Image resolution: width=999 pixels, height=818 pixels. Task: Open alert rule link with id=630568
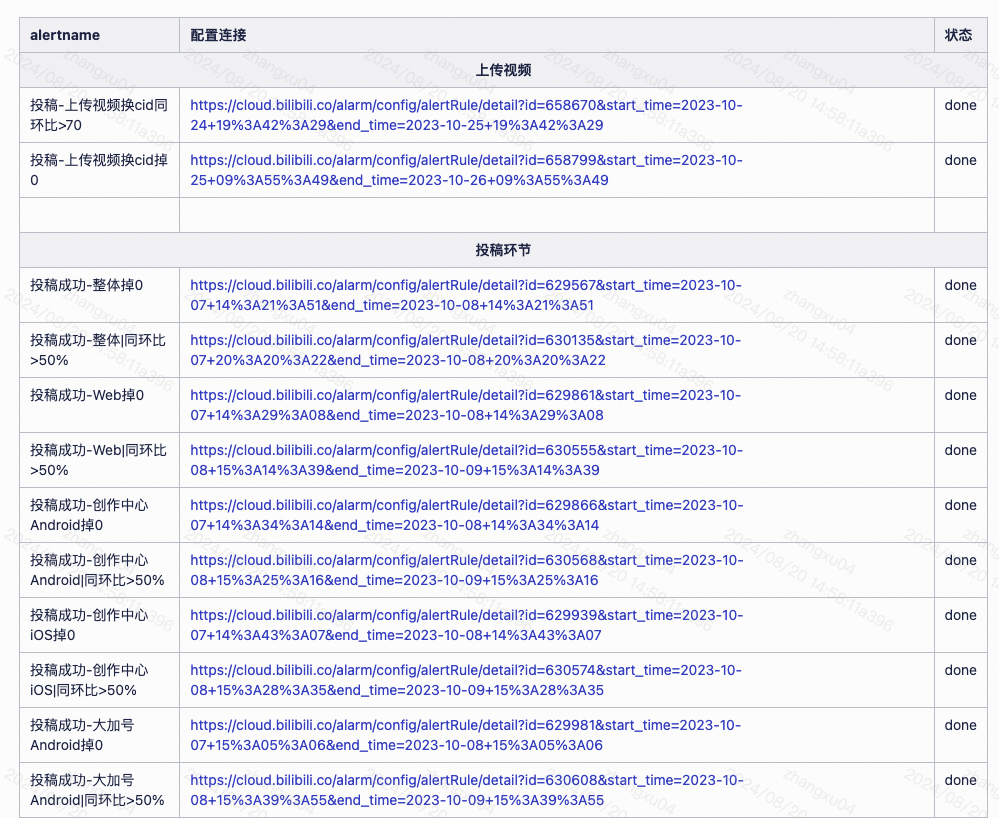(466, 570)
